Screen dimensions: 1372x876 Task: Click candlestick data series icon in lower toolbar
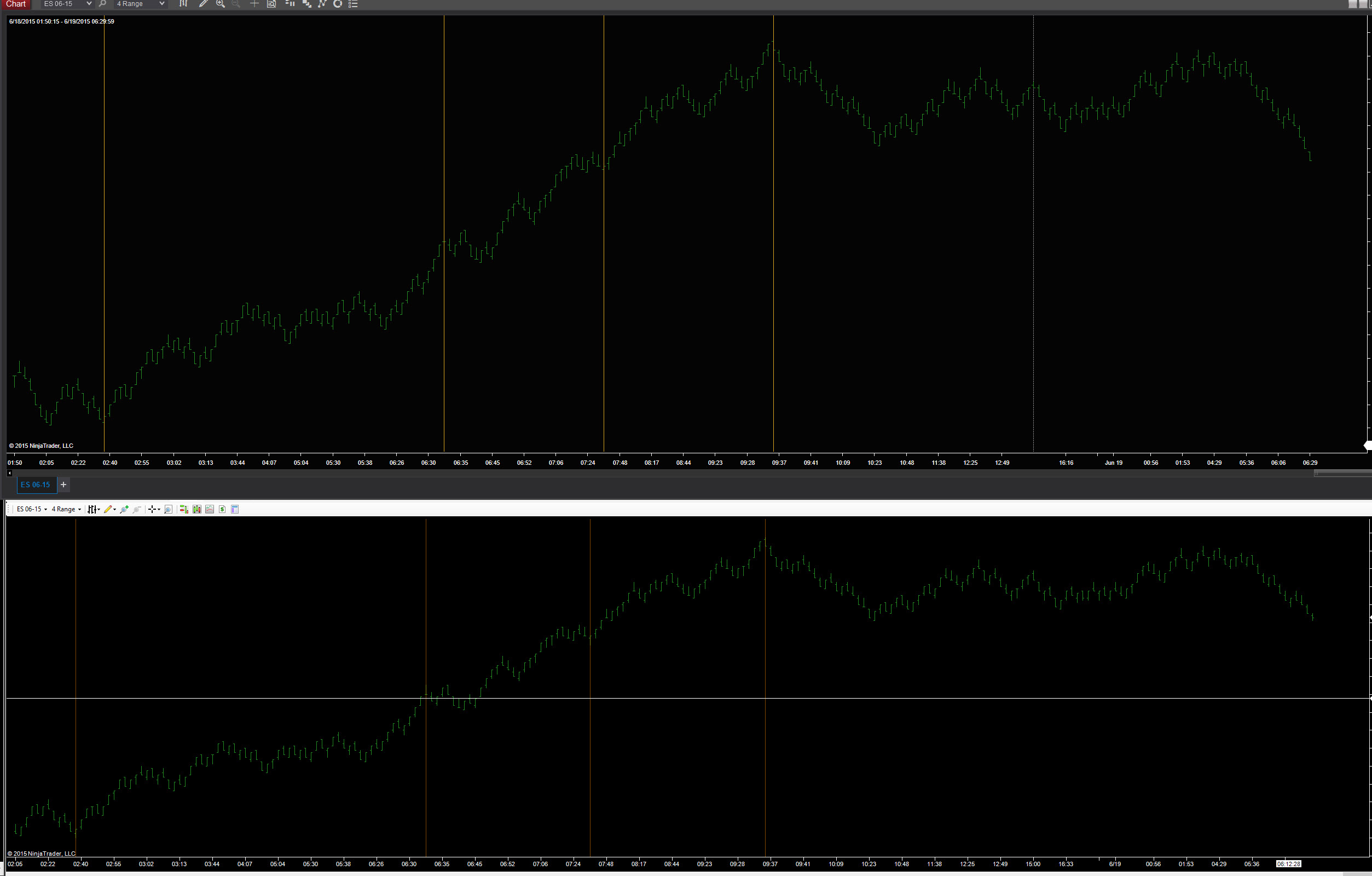point(196,509)
